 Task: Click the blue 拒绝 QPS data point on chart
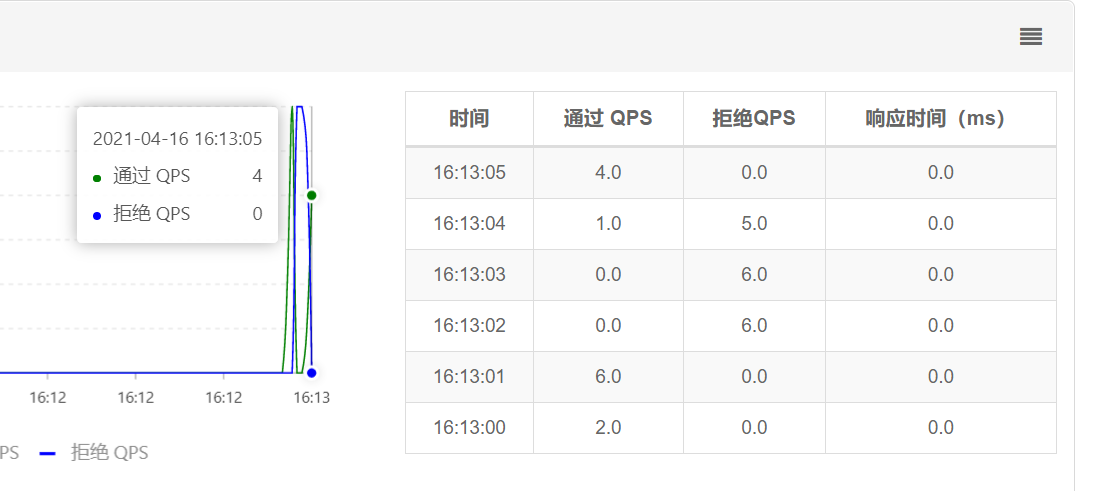click(x=311, y=373)
